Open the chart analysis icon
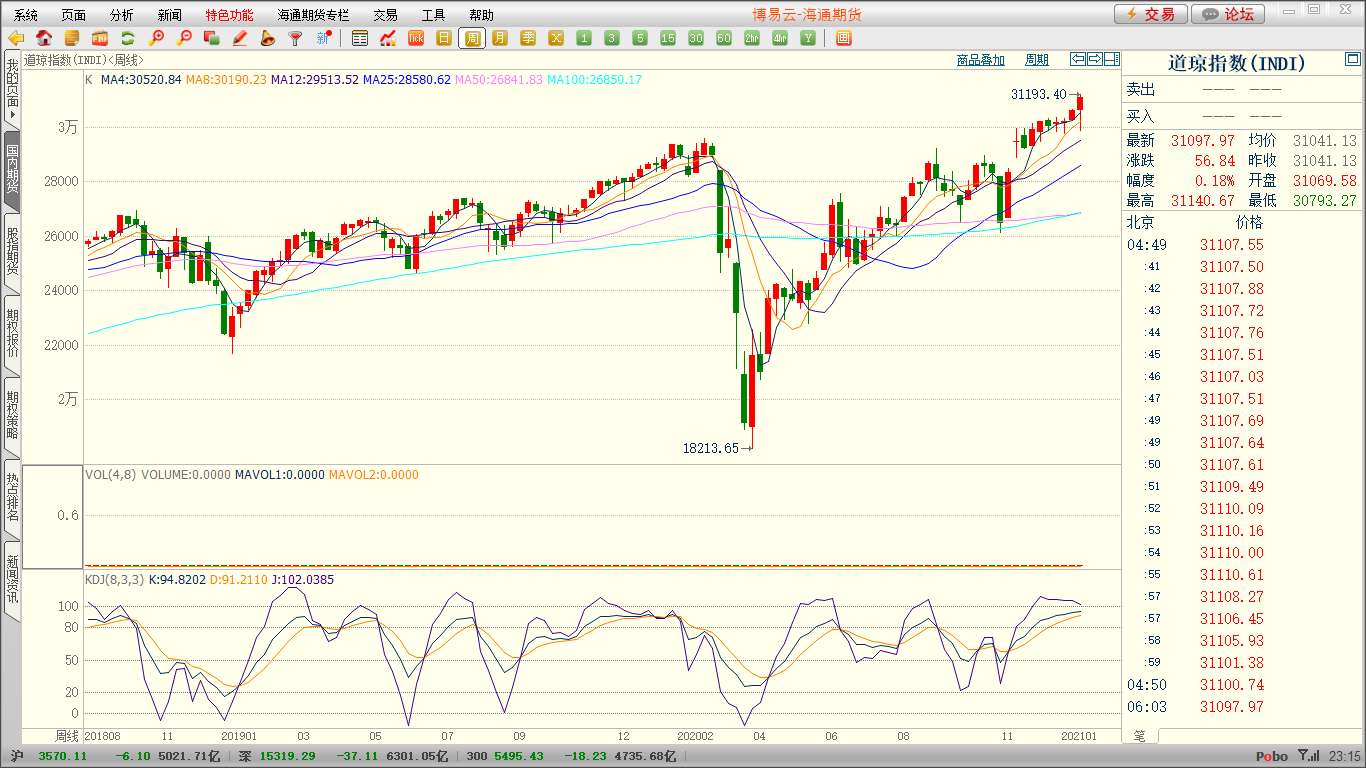This screenshot has width=1366, height=768. coord(388,38)
